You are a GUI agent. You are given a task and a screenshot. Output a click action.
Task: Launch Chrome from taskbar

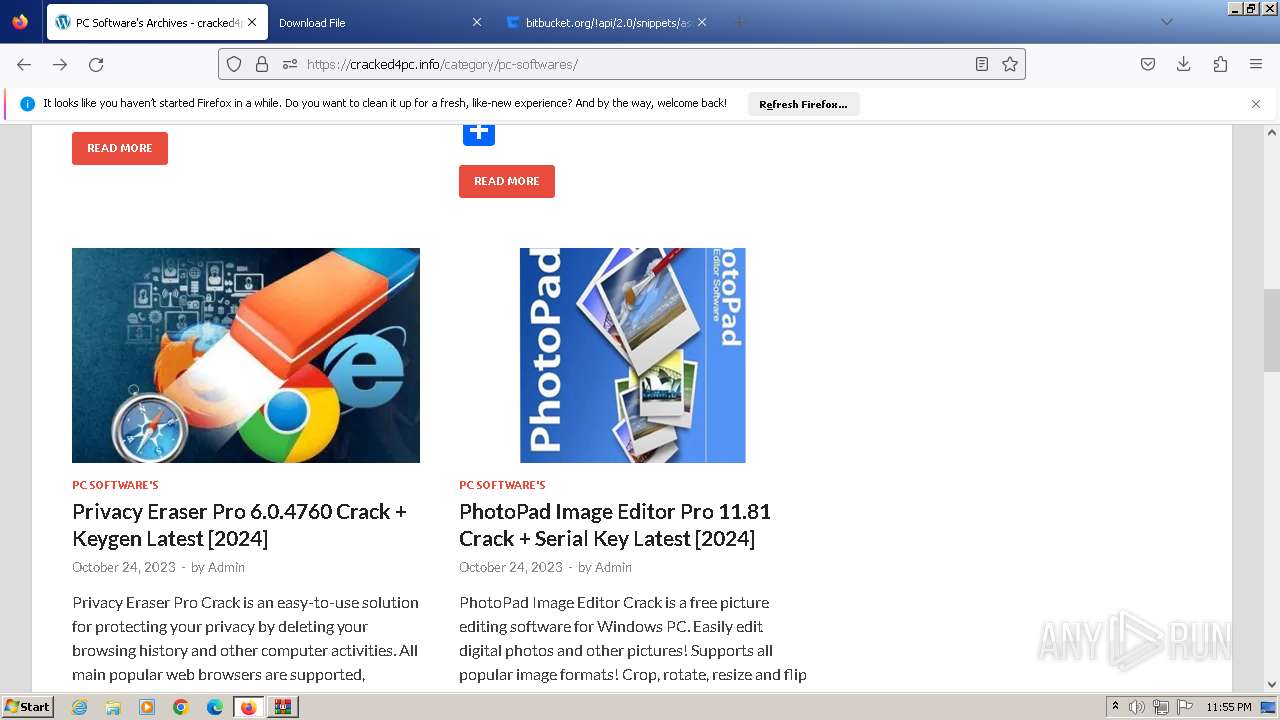[181, 707]
